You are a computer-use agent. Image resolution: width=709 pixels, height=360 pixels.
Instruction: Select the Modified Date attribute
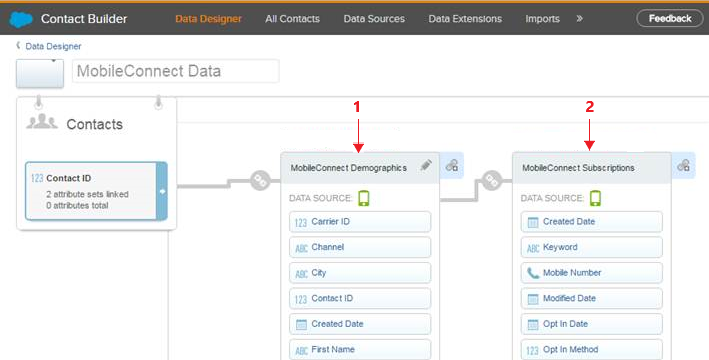pos(591,298)
